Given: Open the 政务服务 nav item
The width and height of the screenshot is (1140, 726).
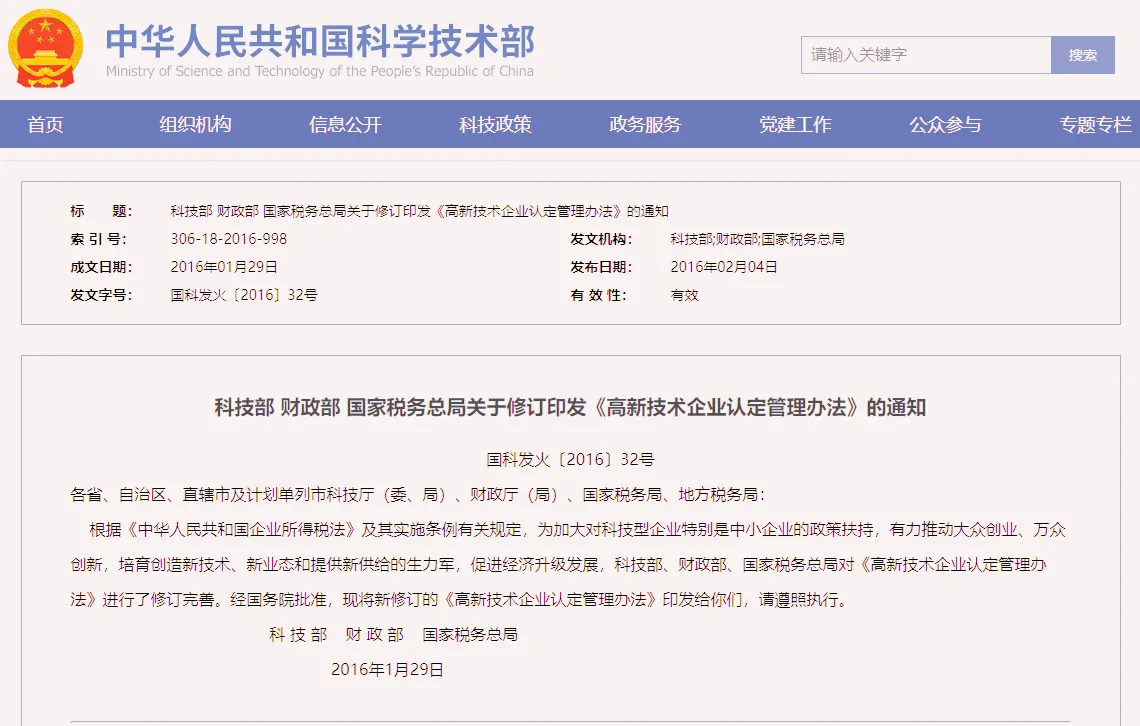Looking at the screenshot, I should (x=645, y=124).
